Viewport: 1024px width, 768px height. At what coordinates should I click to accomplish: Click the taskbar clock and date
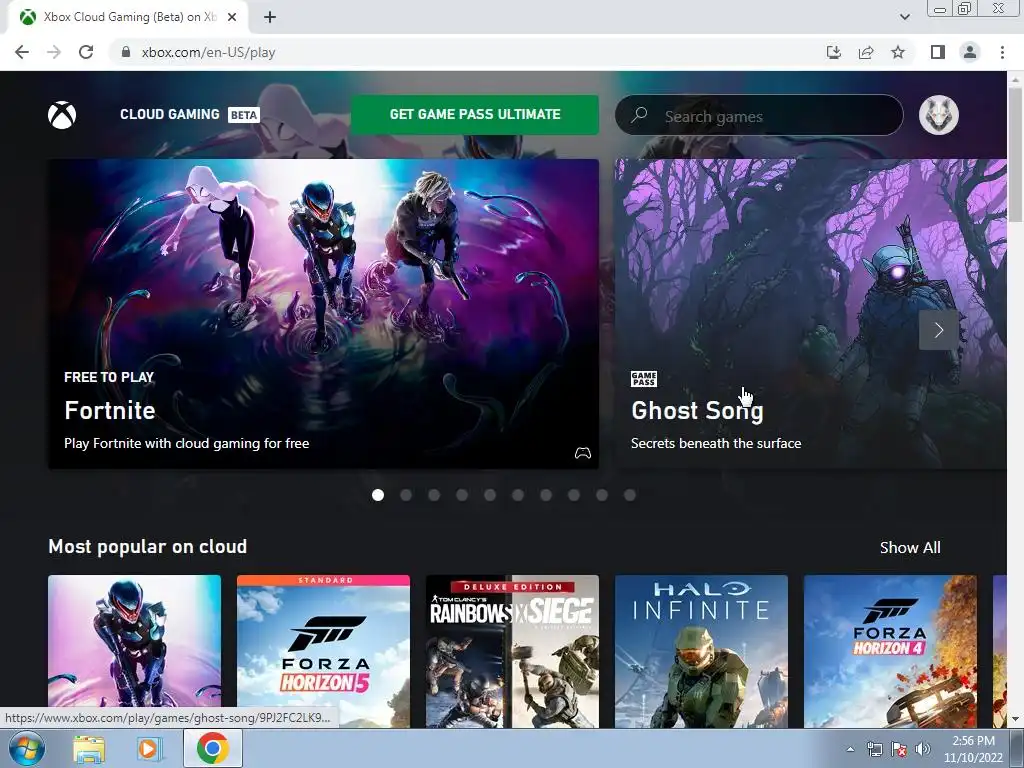pyautogui.click(x=973, y=749)
